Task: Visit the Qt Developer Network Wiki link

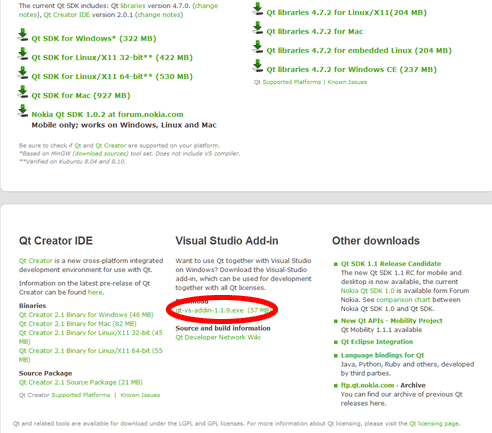Action: pos(218,337)
